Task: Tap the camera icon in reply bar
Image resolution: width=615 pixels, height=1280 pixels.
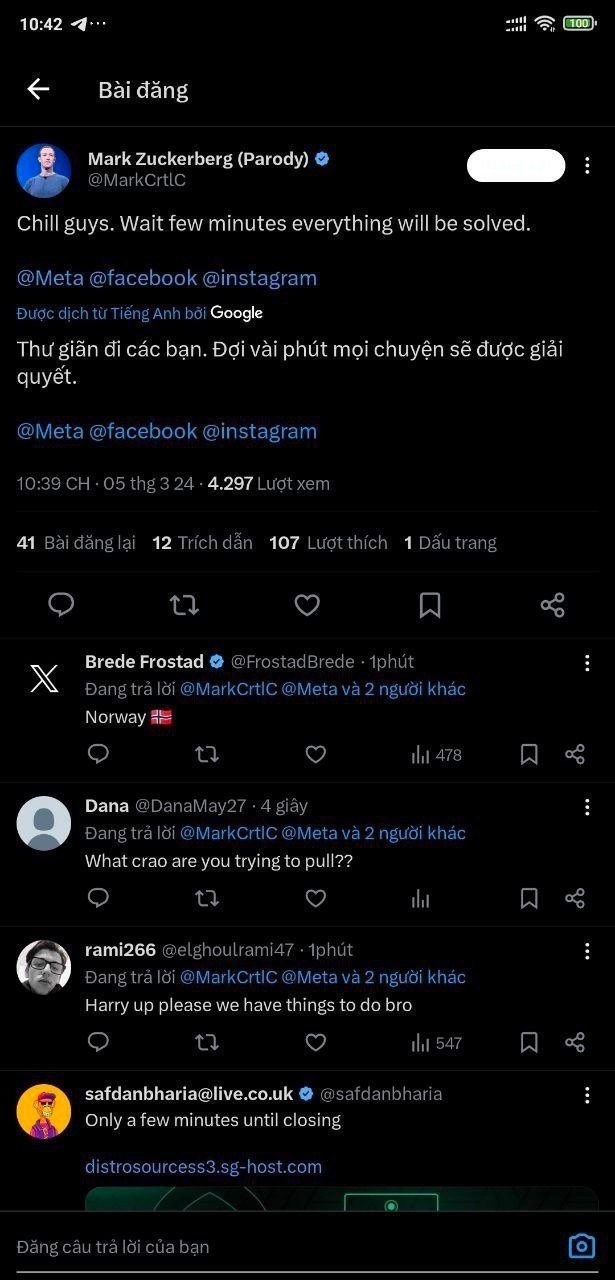Action: (581, 1246)
